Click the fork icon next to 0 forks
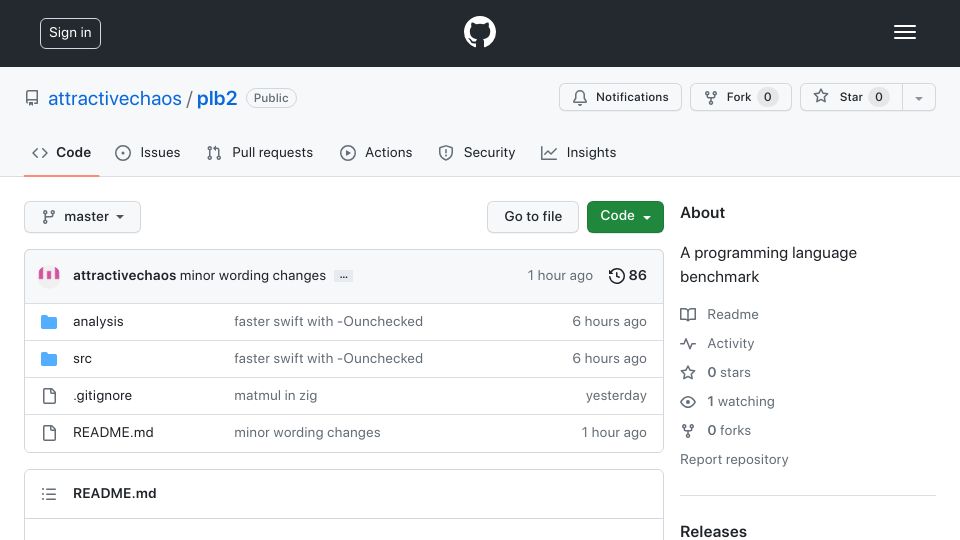 coord(688,430)
